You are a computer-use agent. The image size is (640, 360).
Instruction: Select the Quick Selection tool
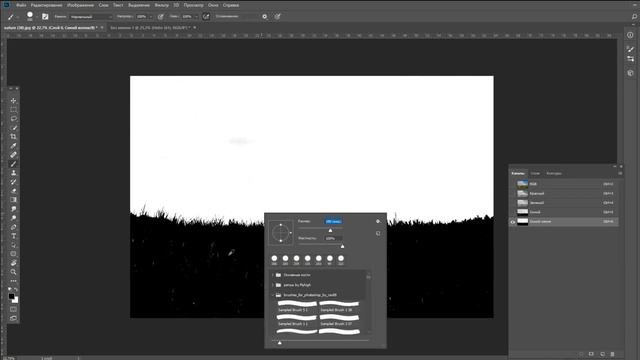pos(13,128)
